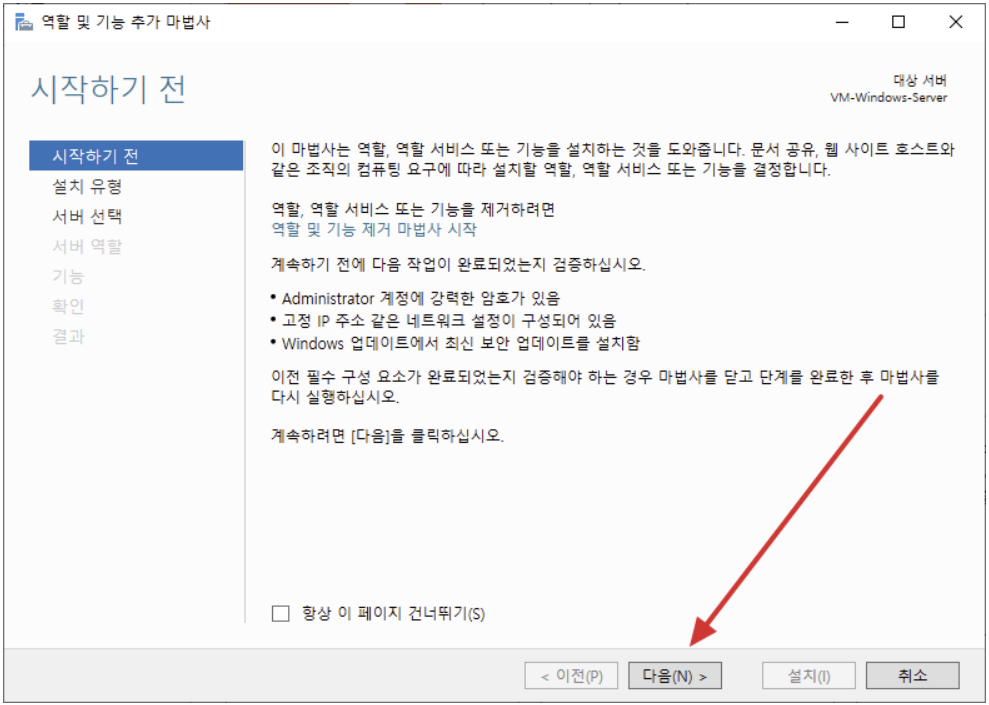The width and height of the screenshot is (989, 705).
Task: Click the 역할 및 기능 추가 마법사 title text
Action: click(126, 22)
